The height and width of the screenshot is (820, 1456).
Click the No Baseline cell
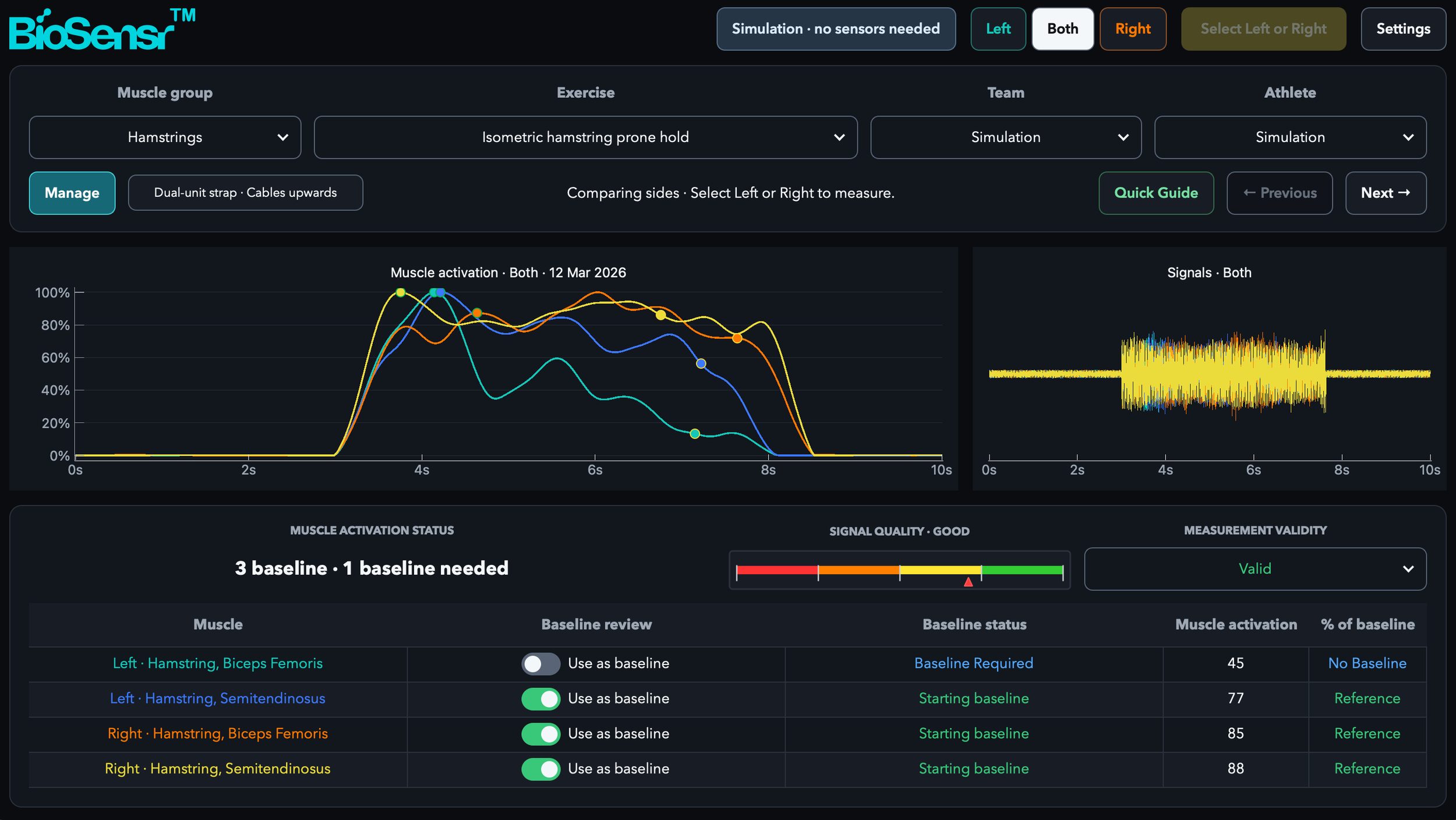click(x=1367, y=663)
